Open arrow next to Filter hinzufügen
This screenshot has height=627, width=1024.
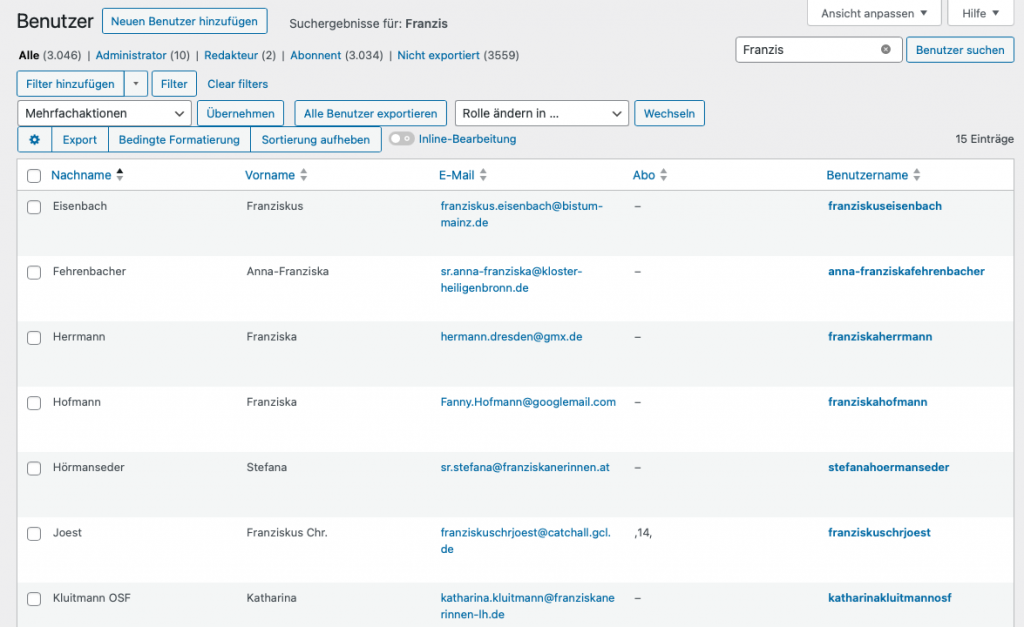[x=136, y=85]
